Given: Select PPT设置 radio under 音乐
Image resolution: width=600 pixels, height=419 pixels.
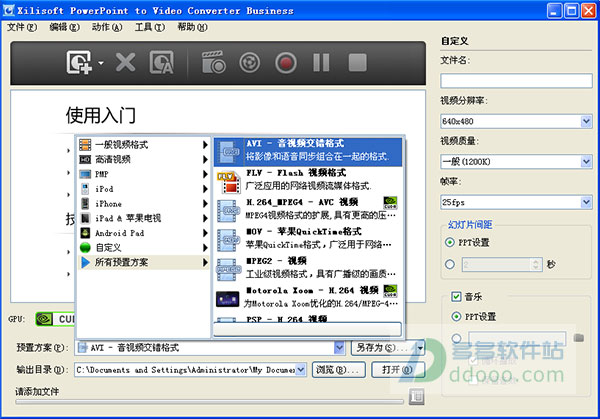Looking at the screenshot, I should point(456,316).
